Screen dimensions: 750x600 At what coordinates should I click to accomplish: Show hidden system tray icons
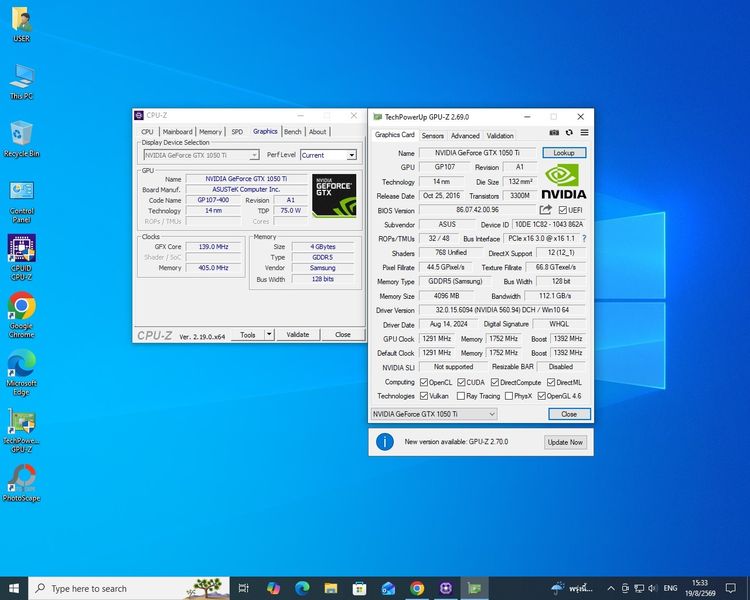coord(611,588)
